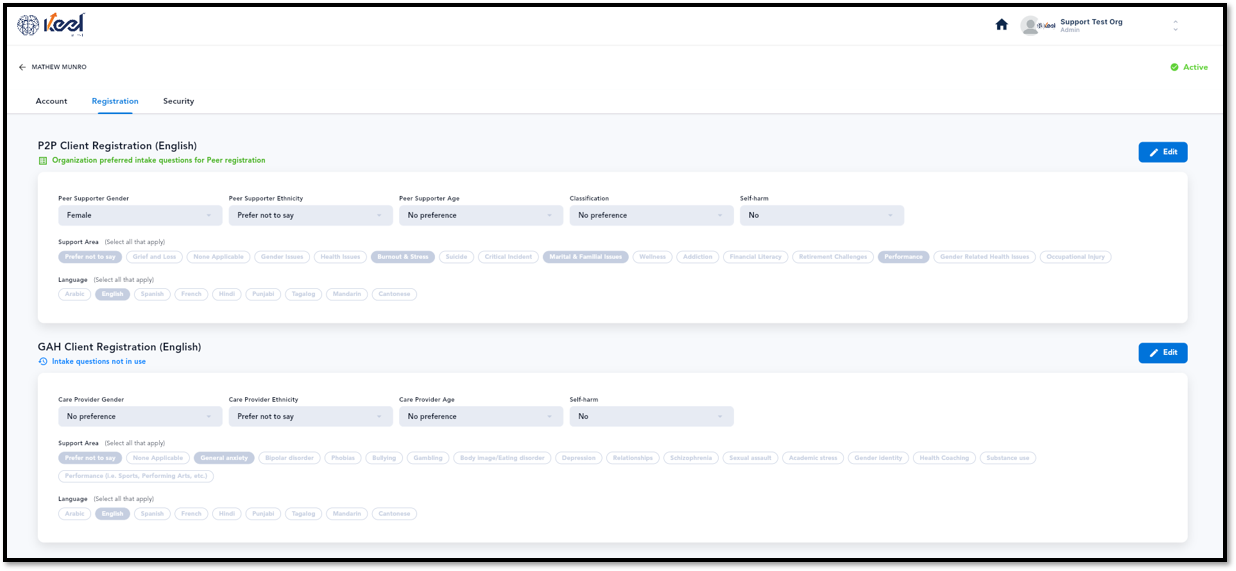Image resolution: width=1236 pixels, height=571 pixels.
Task: Select the Spanish language chip under P2P
Action: click(x=152, y=294)
